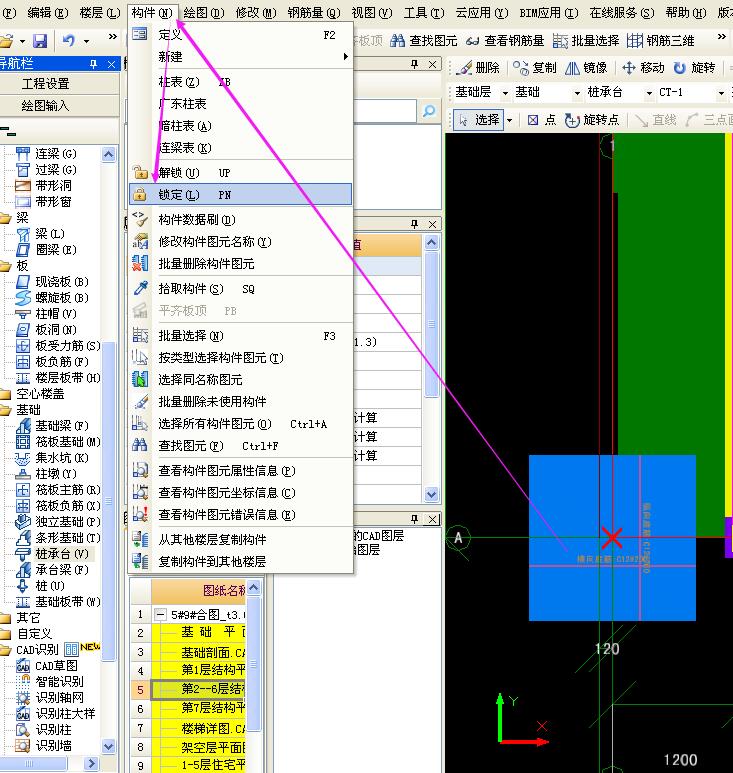This screenshot has width=733, height=773.
Task: Select the Point (点) drawing tool
Action: [542, 120]
